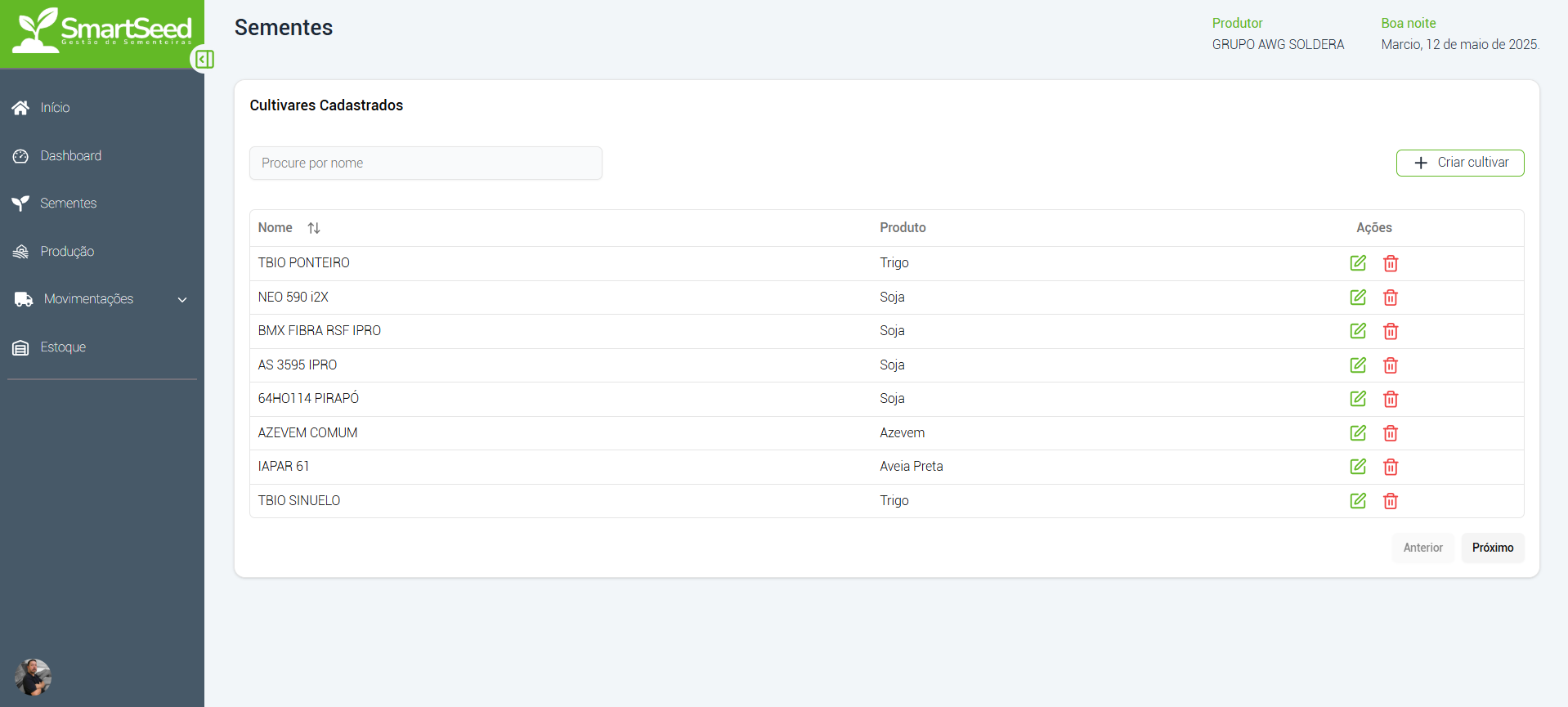
Task: Delete the 64HO114 PIRAPÓ cultivar
Action: [1391, 399]
